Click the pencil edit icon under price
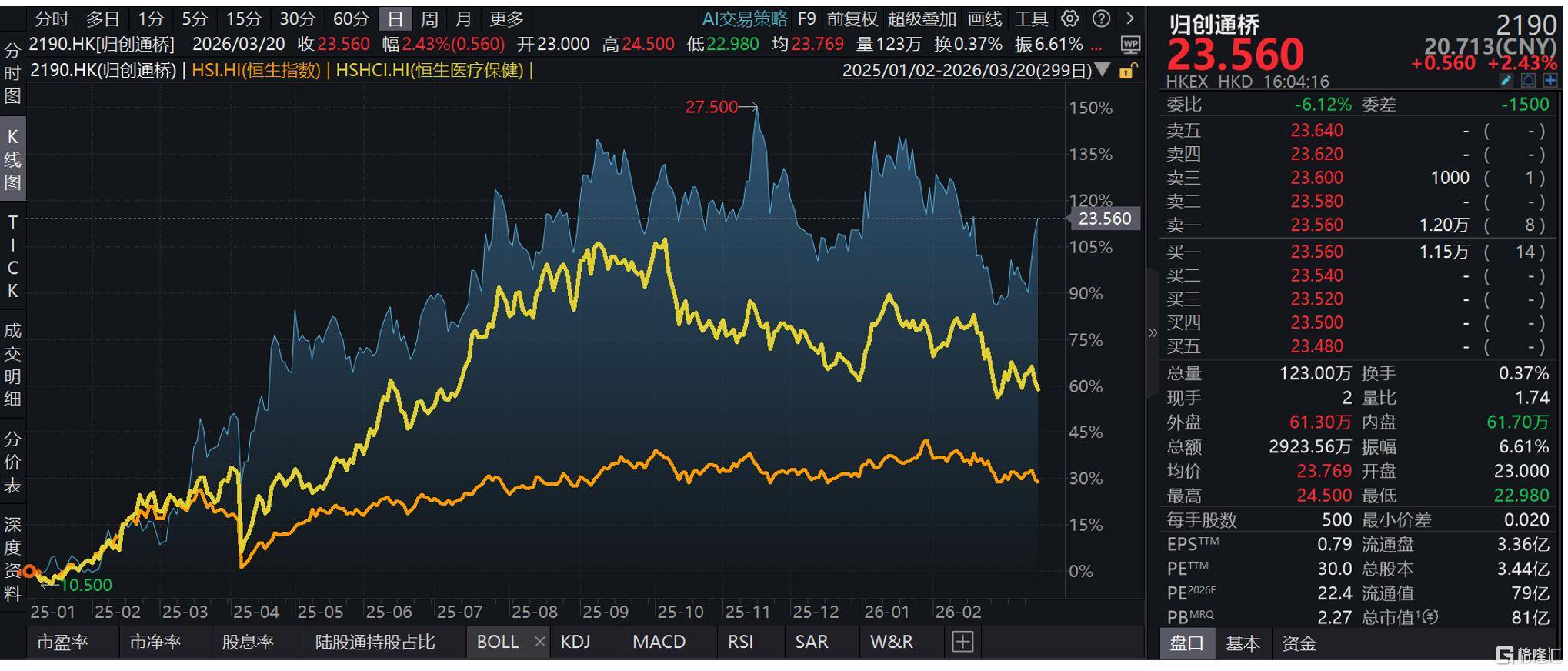 click(x=1506, y=81)
